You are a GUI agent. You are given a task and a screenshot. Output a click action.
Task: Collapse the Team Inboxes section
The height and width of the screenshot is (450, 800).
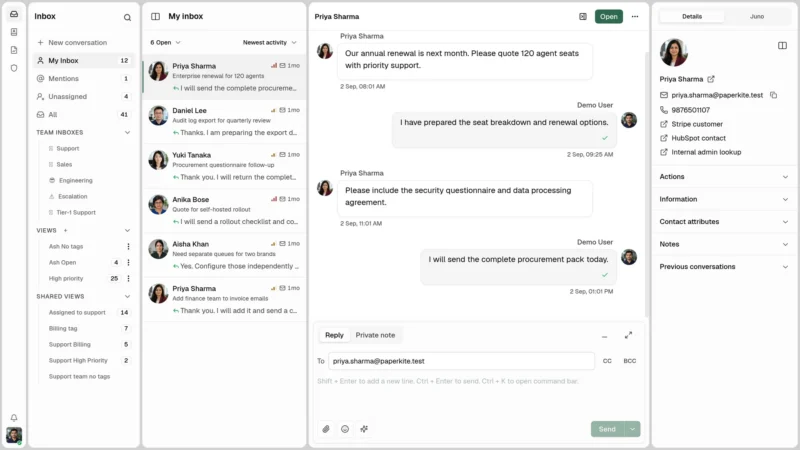(x=127, y=132)
